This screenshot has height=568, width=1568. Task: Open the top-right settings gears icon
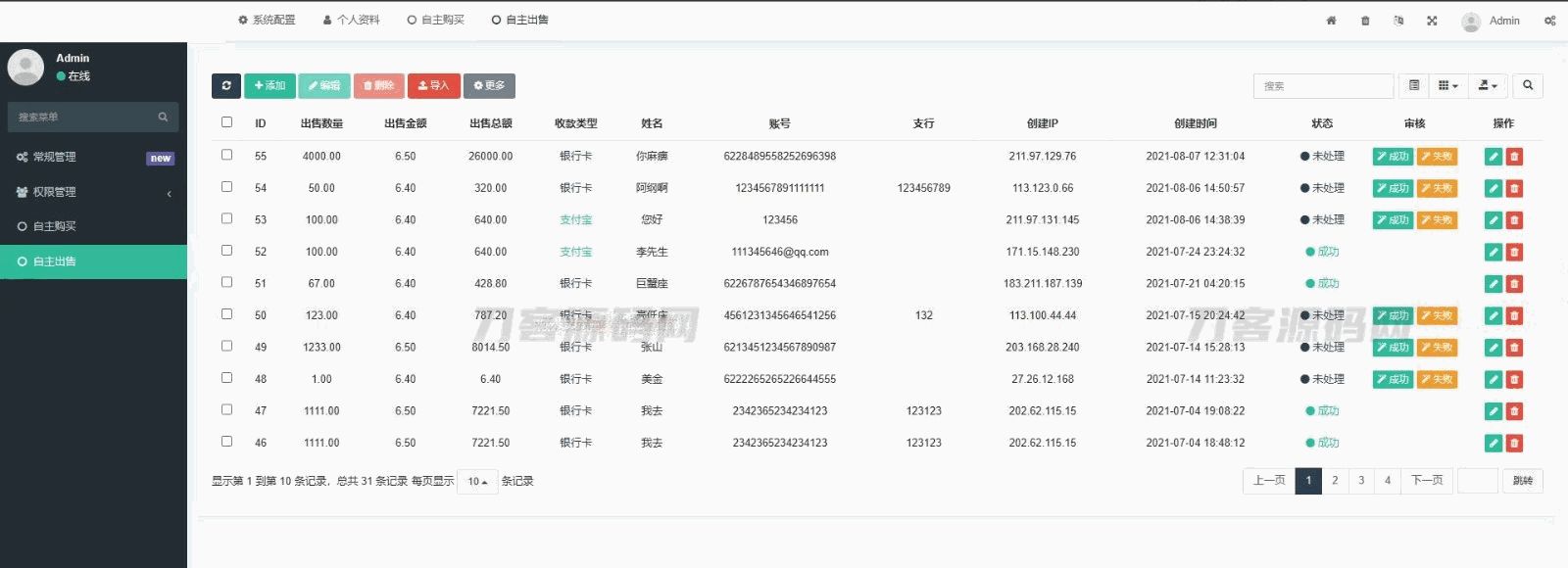click(x=1549, y=21)
